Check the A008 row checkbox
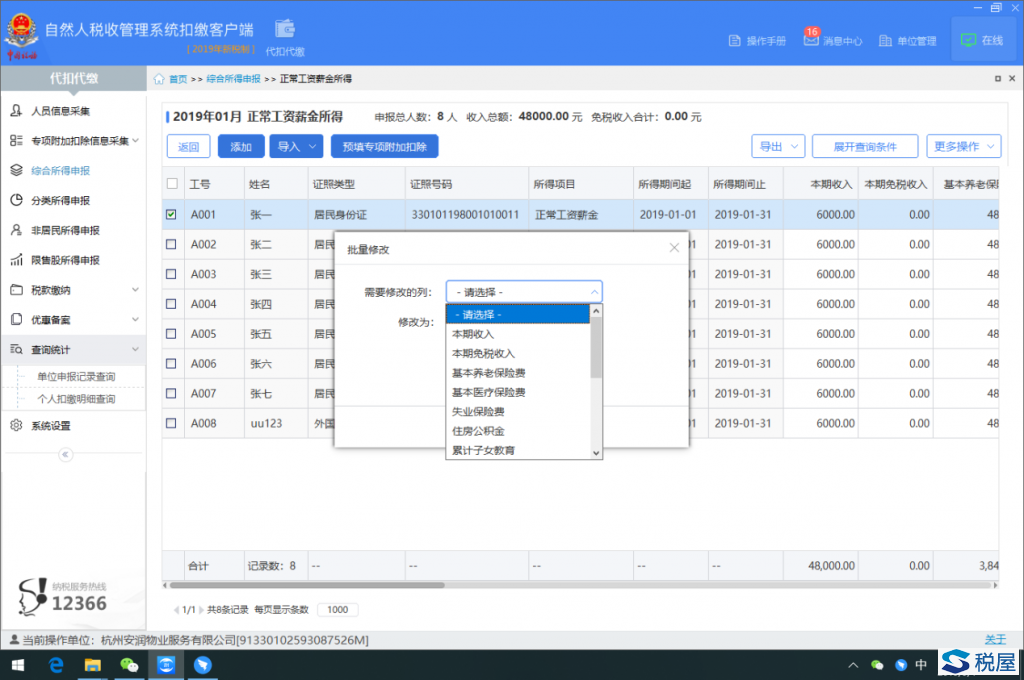This screenshot has height=680, width=1024. (171, 423)
